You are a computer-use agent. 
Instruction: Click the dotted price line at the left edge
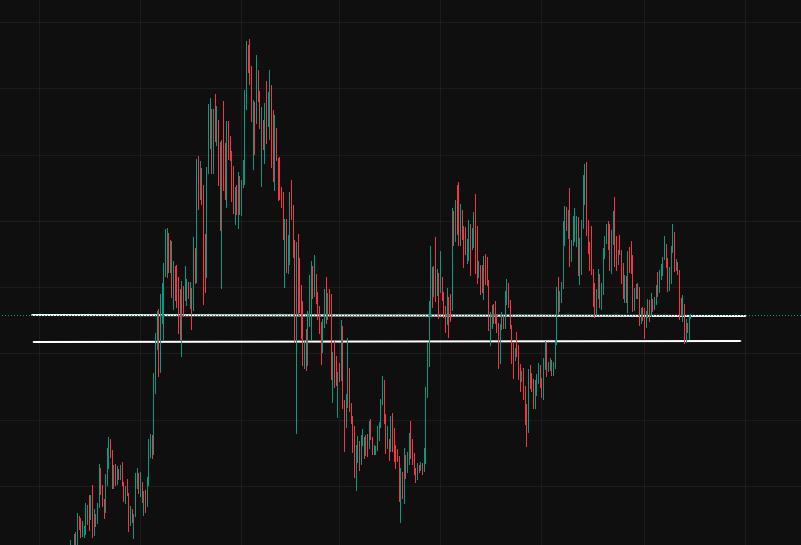14,315
